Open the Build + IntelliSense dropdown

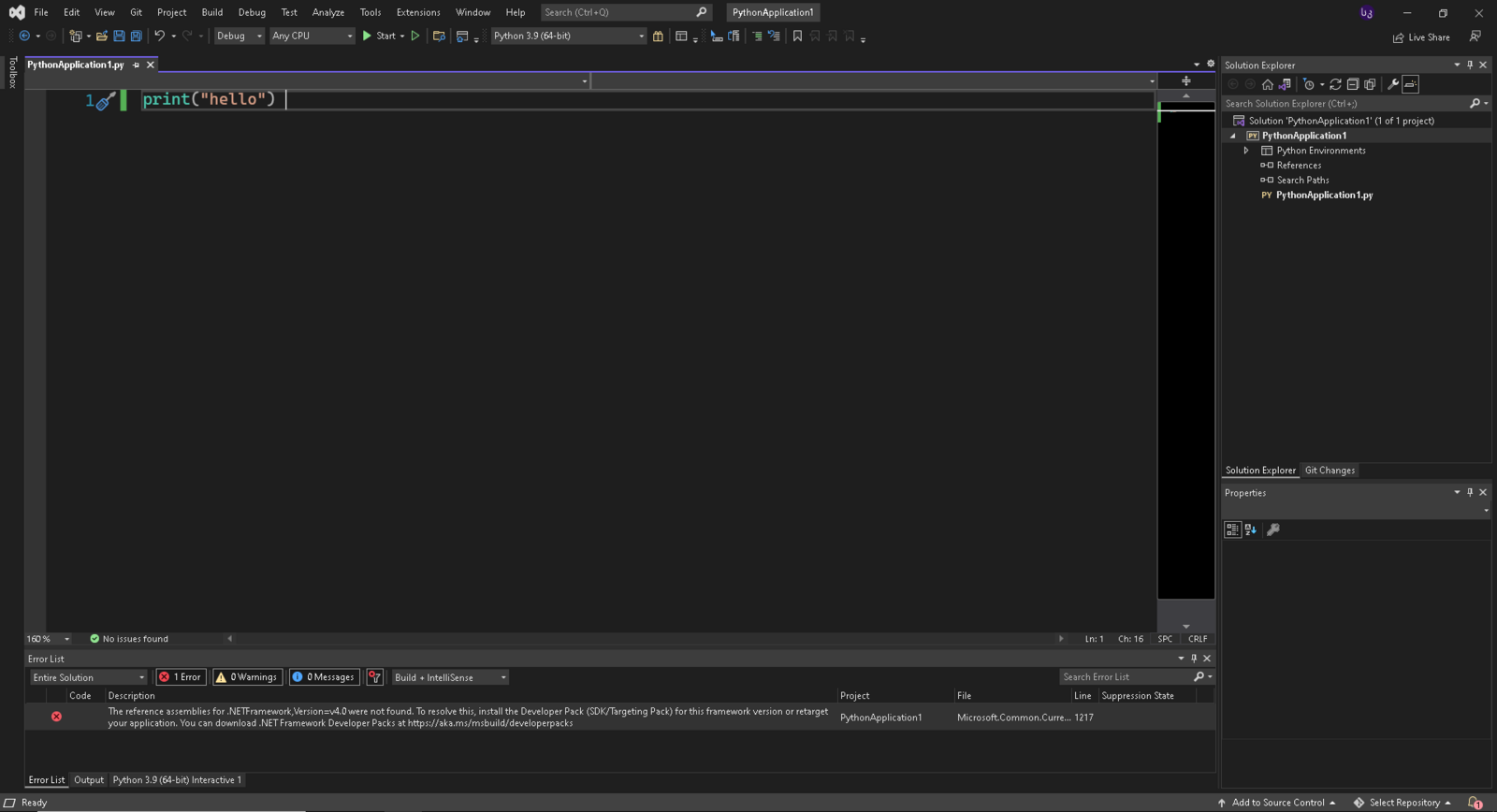click(x=450, y=677)
